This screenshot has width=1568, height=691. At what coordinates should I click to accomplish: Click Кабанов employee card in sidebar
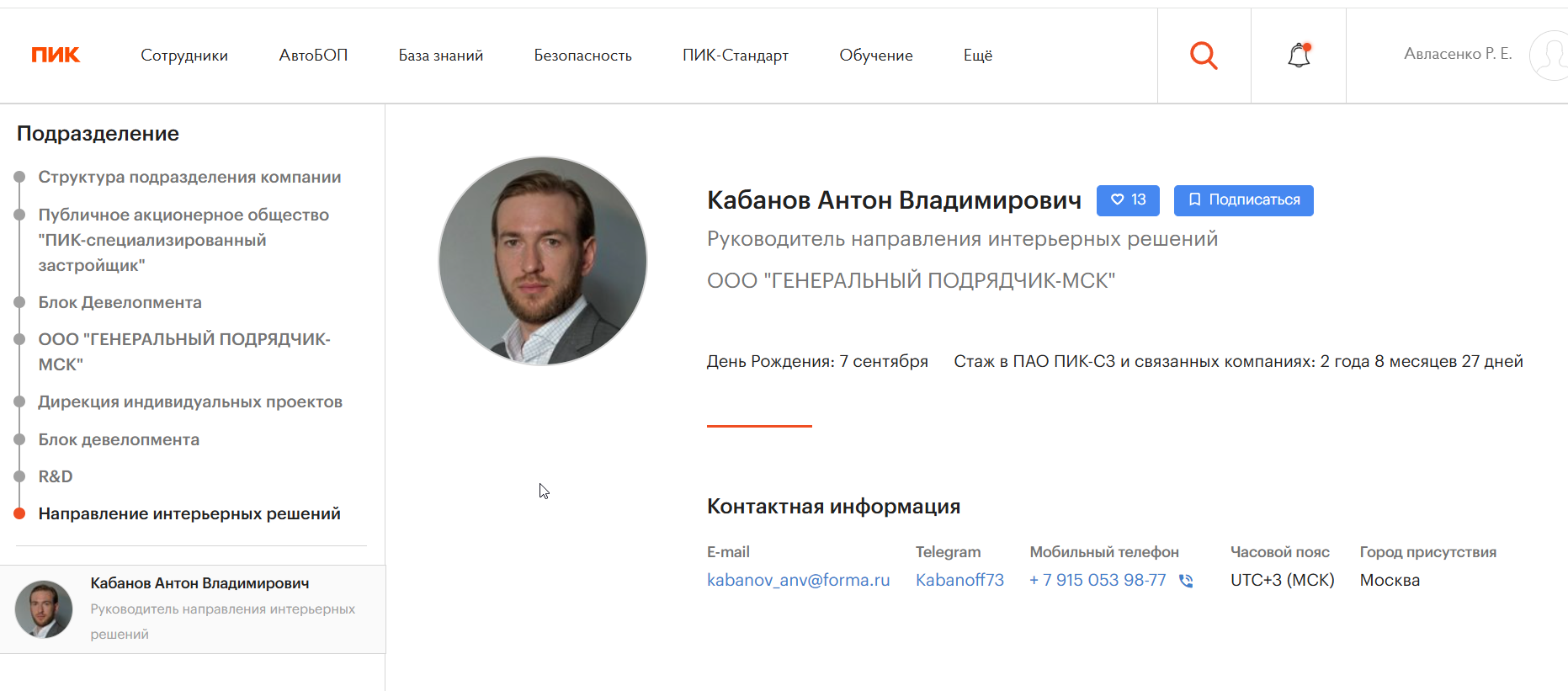[x=193, y=609]
